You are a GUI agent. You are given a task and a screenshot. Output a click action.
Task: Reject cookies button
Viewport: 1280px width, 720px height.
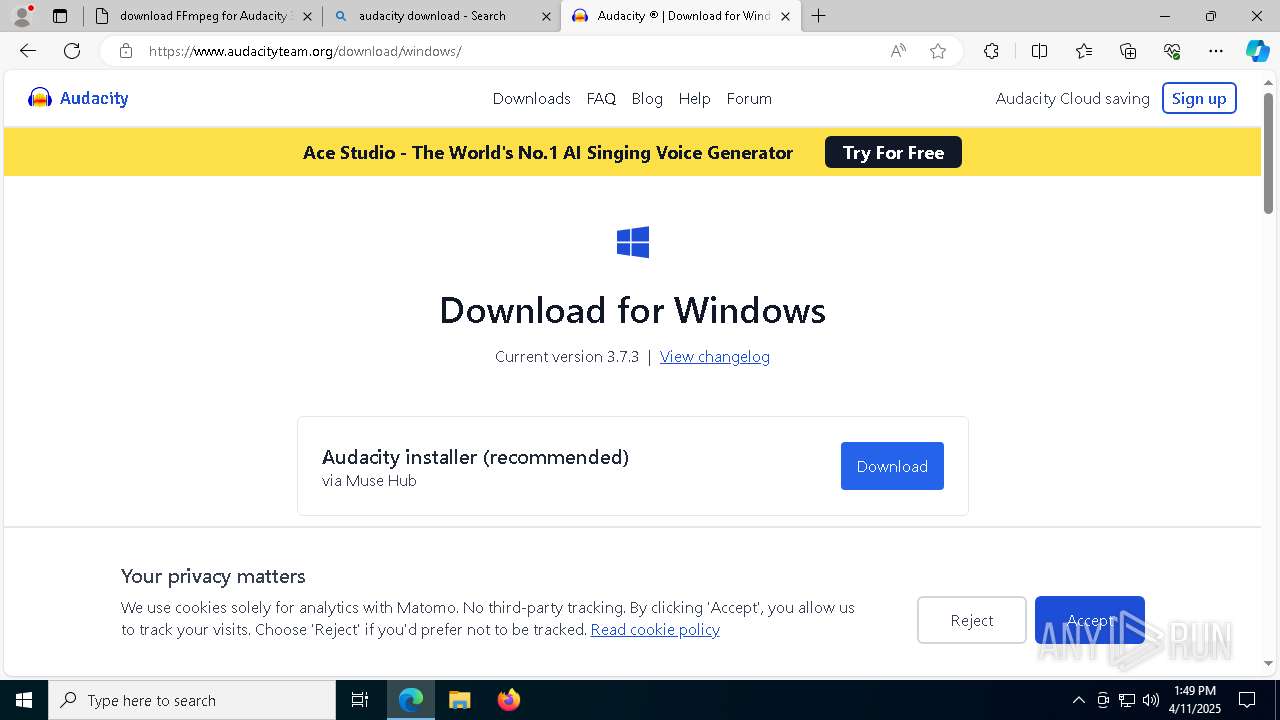972,620
